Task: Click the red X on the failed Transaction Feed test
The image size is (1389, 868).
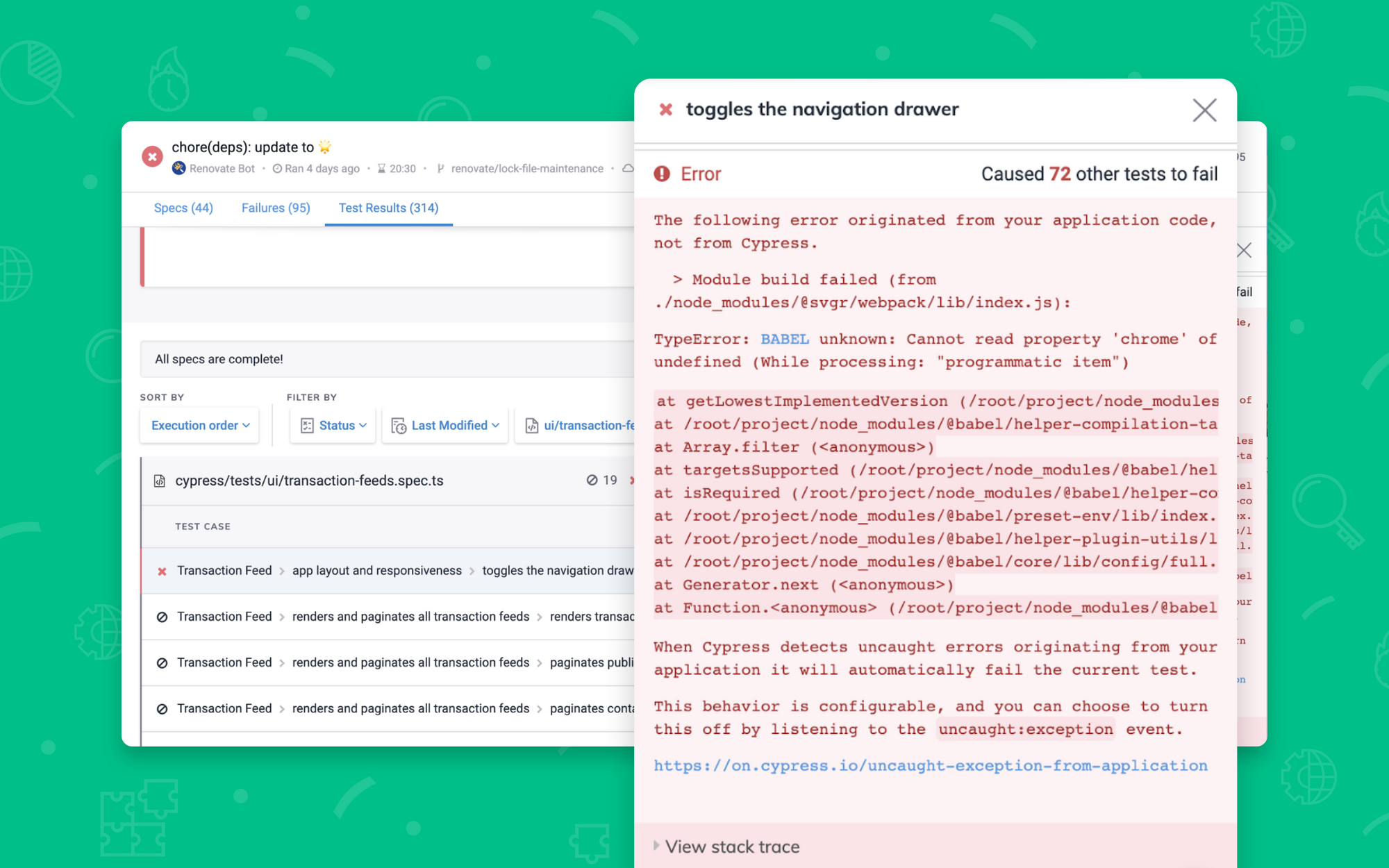Action: (x=162, y=571)
